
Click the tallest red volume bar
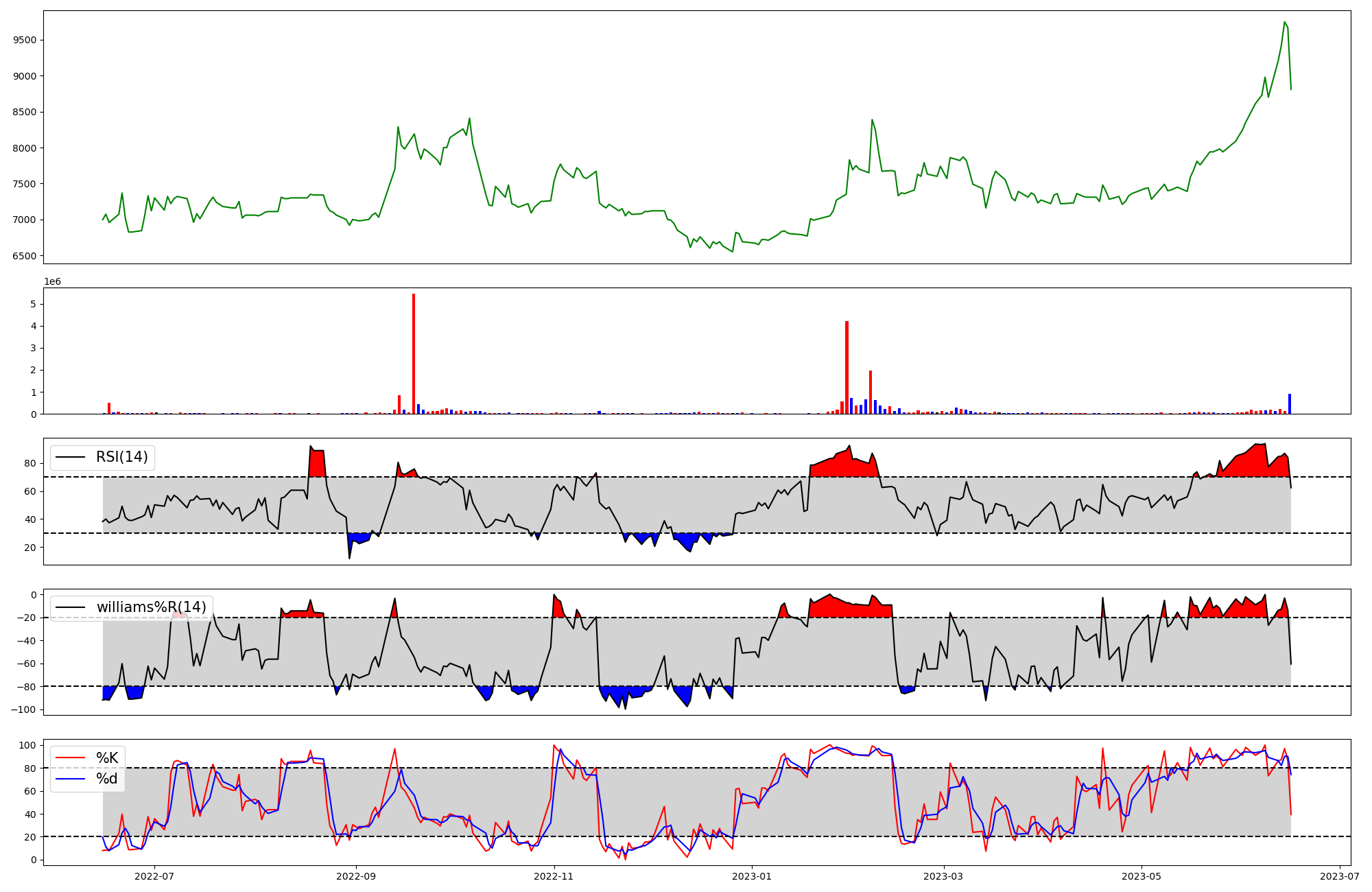click(414, 353)
